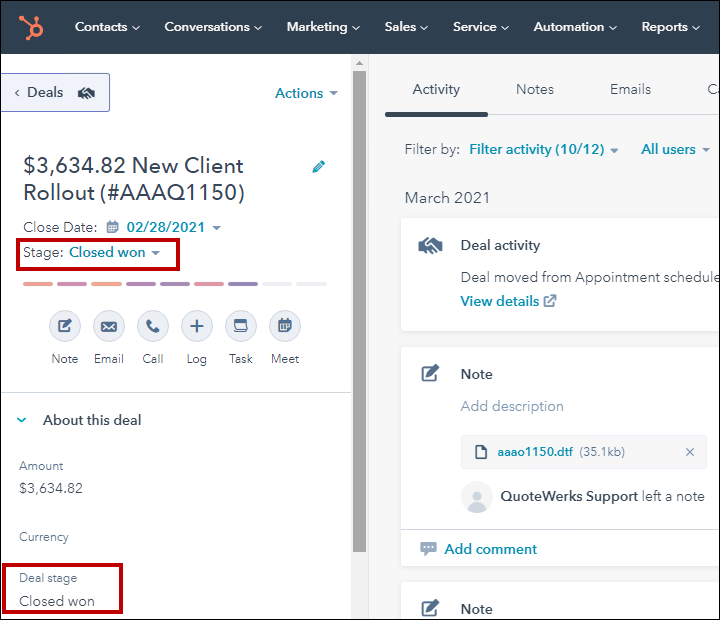Viewport: 720px width, 620px height.
Task: Switch to the Notes tab
Action: (535, 90)
